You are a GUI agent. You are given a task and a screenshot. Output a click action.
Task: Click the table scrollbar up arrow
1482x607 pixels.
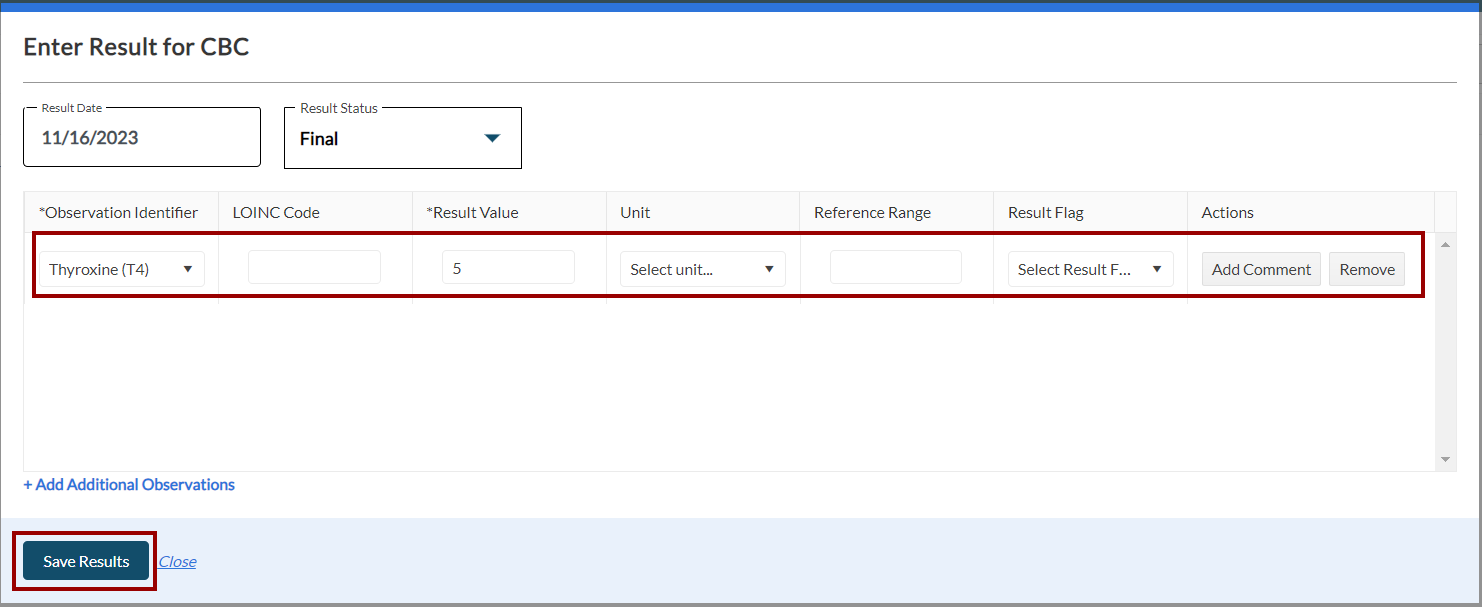(1445, 244)
